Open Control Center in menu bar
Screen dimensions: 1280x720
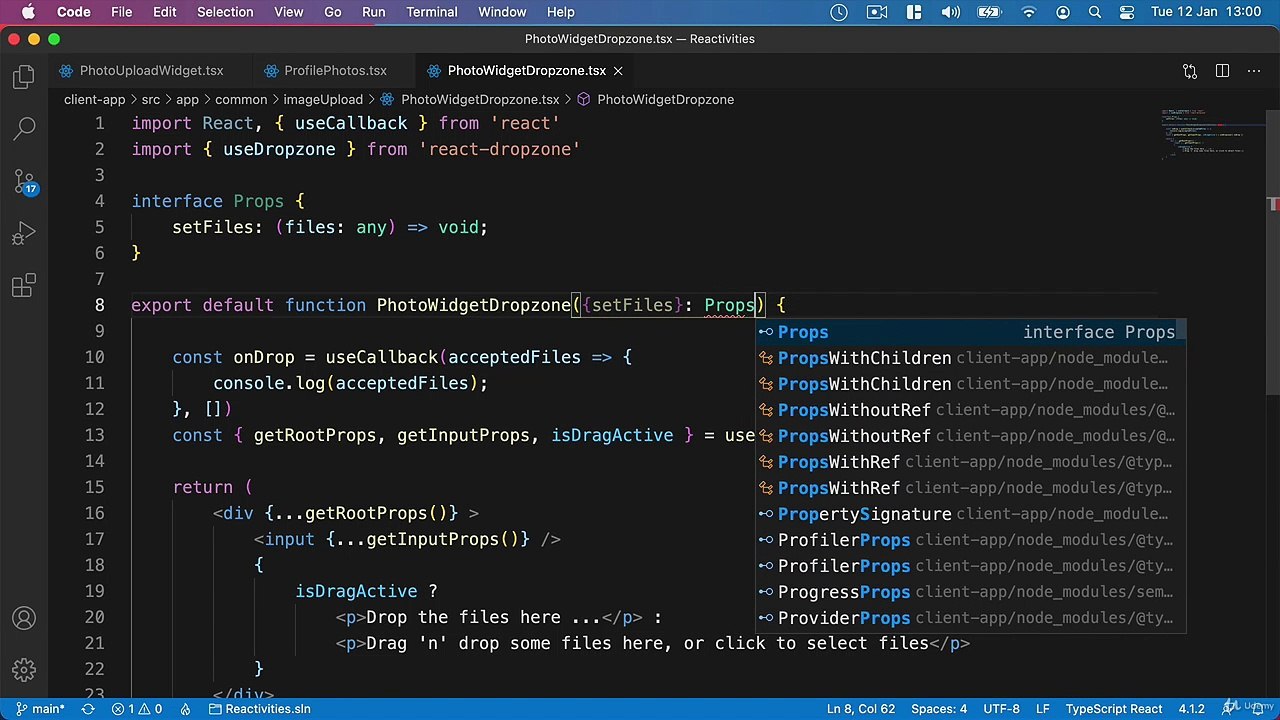click(x=1127, y=12)
